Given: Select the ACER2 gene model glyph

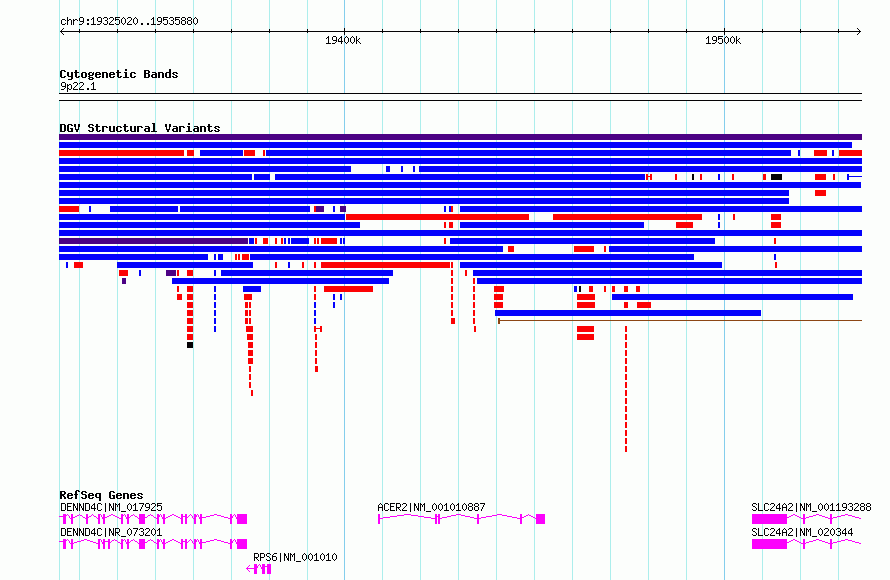Looking at the screenshot, I should 461,519.
